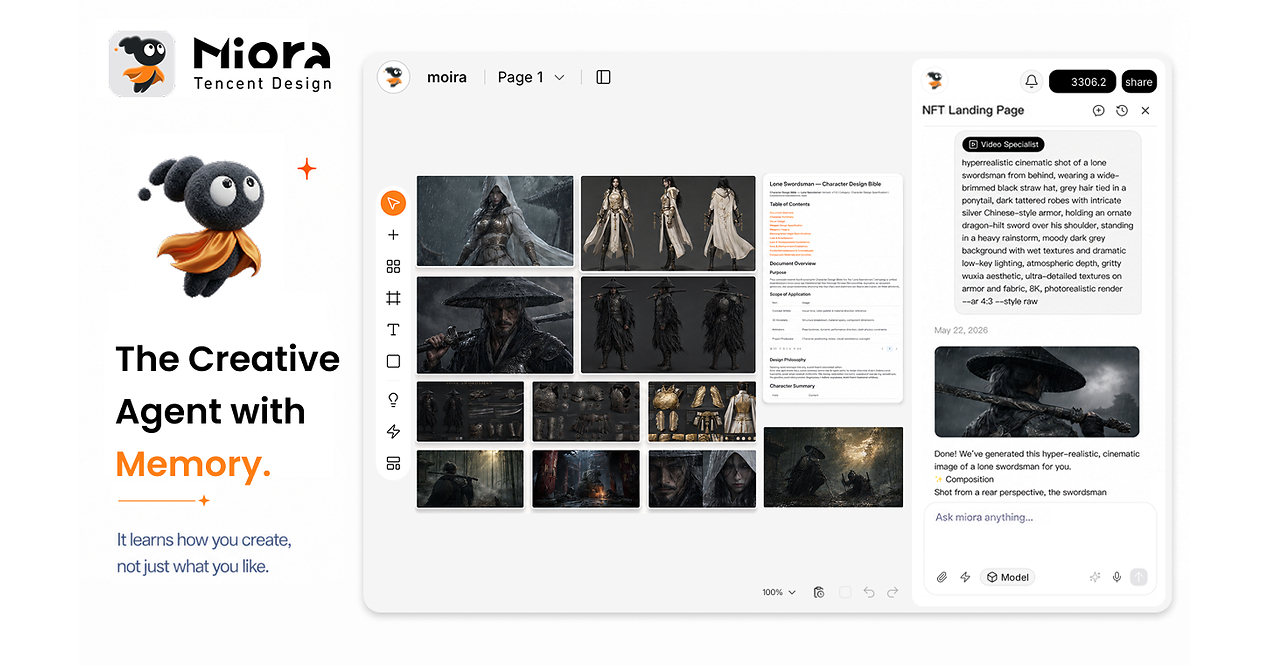Select the frame hashtag tool

(x=393, y=298)
